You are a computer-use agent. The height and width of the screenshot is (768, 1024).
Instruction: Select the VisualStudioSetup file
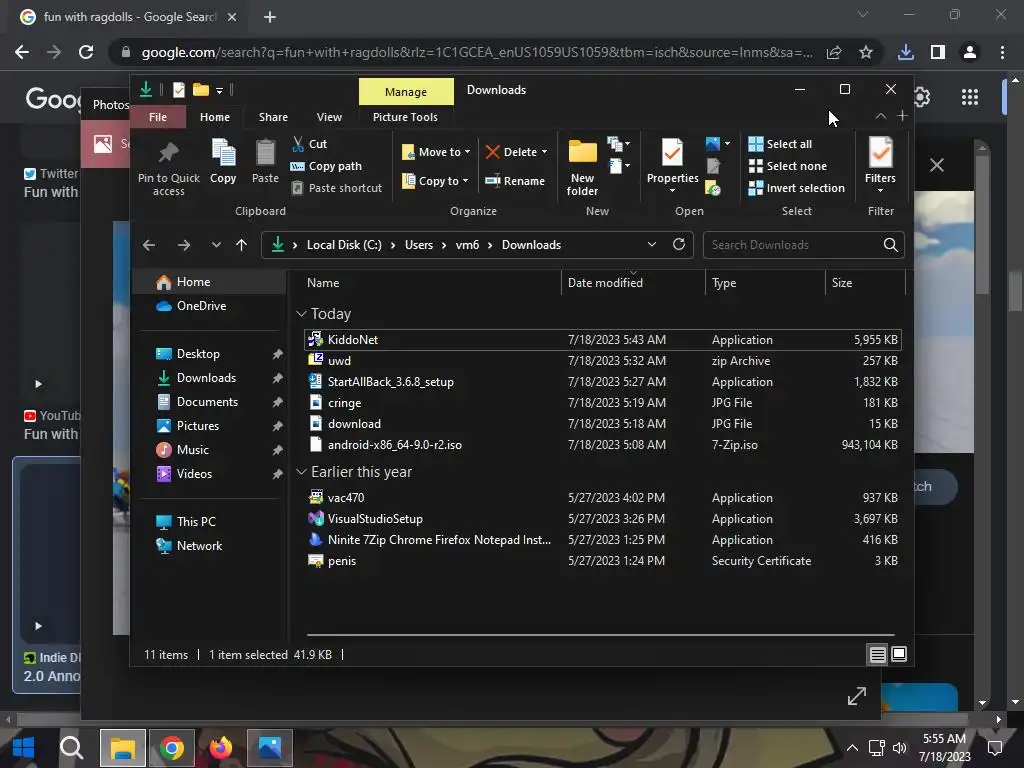pos(602,519)
